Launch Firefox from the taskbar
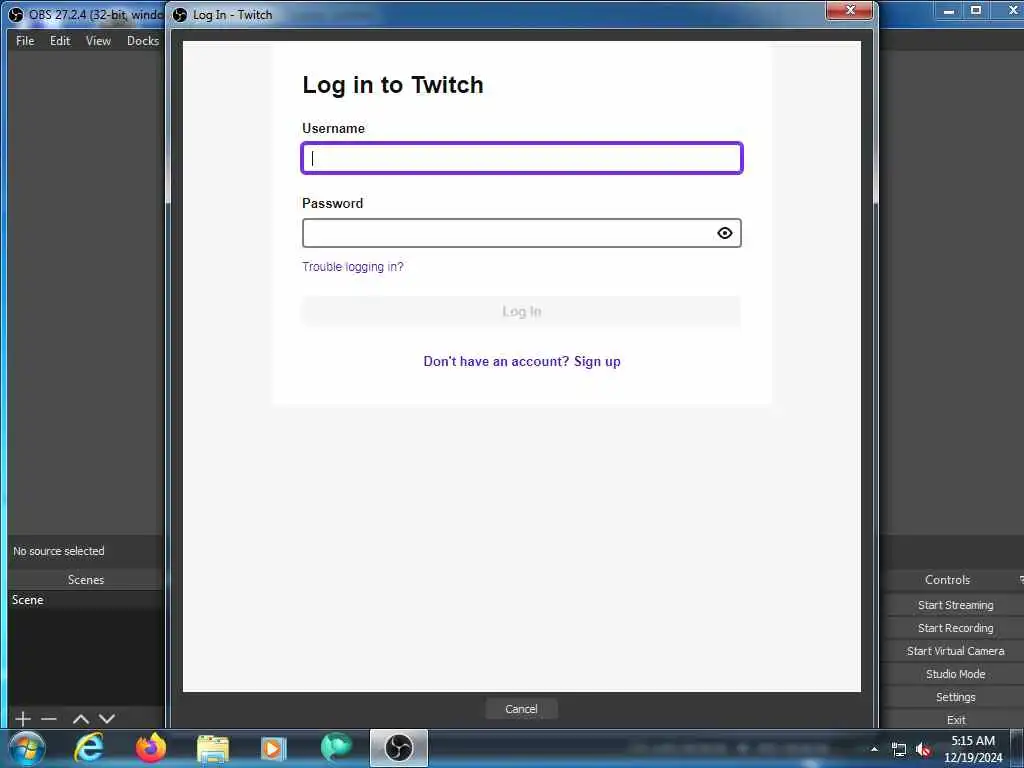 click(151, 748)
